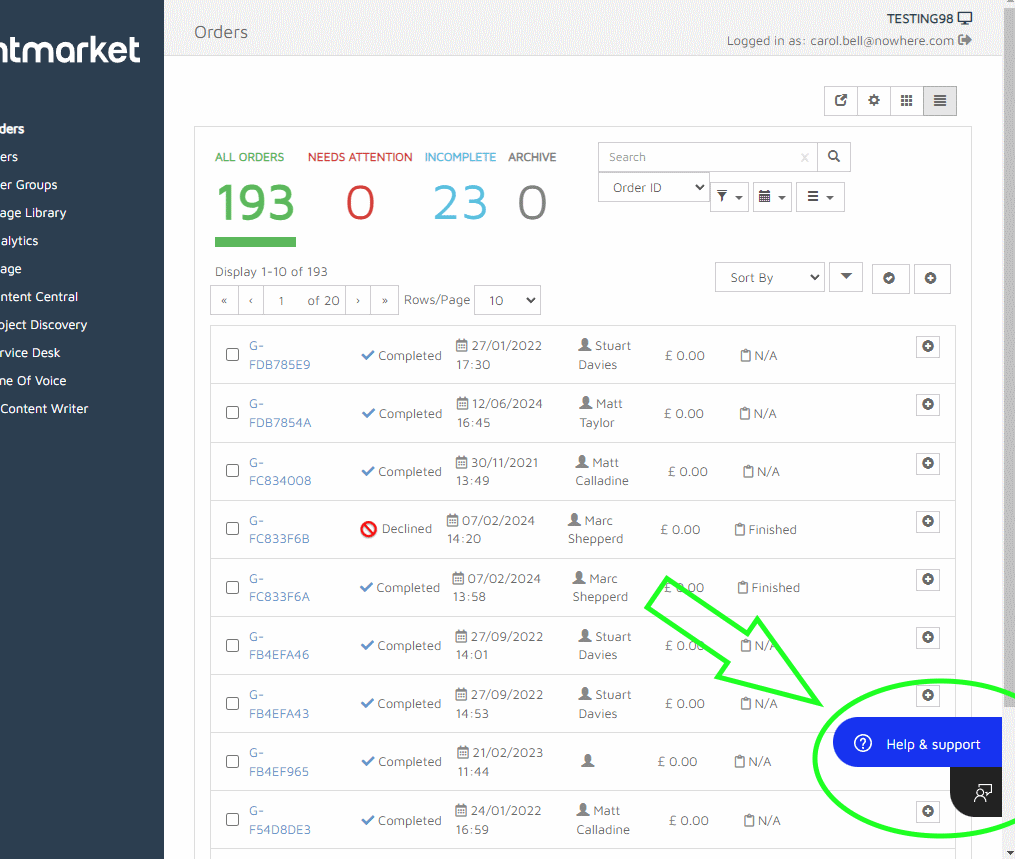Tick the checkbox for order G-FDB785E9

(x=232, y=355)
